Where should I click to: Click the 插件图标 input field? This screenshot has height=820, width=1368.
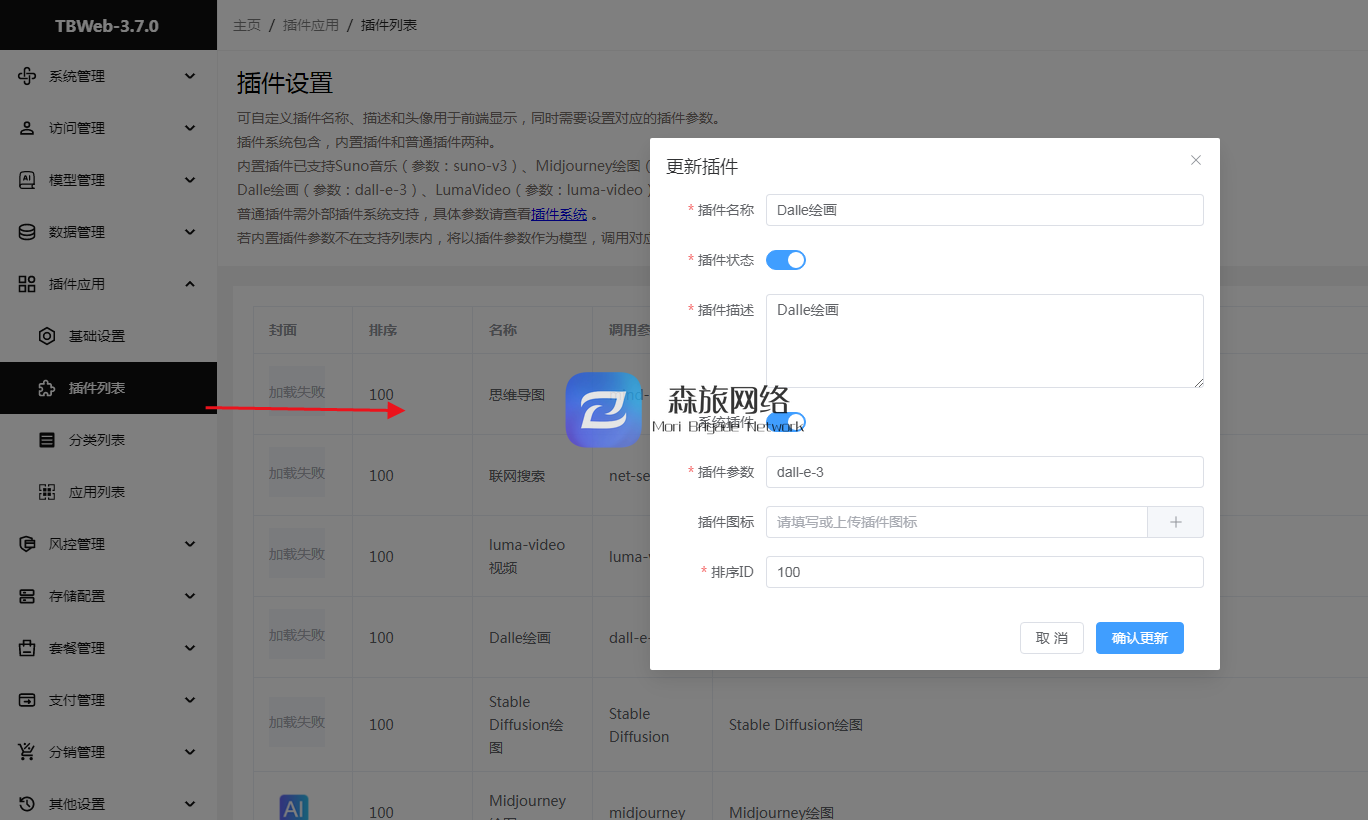tap(957, 522)
